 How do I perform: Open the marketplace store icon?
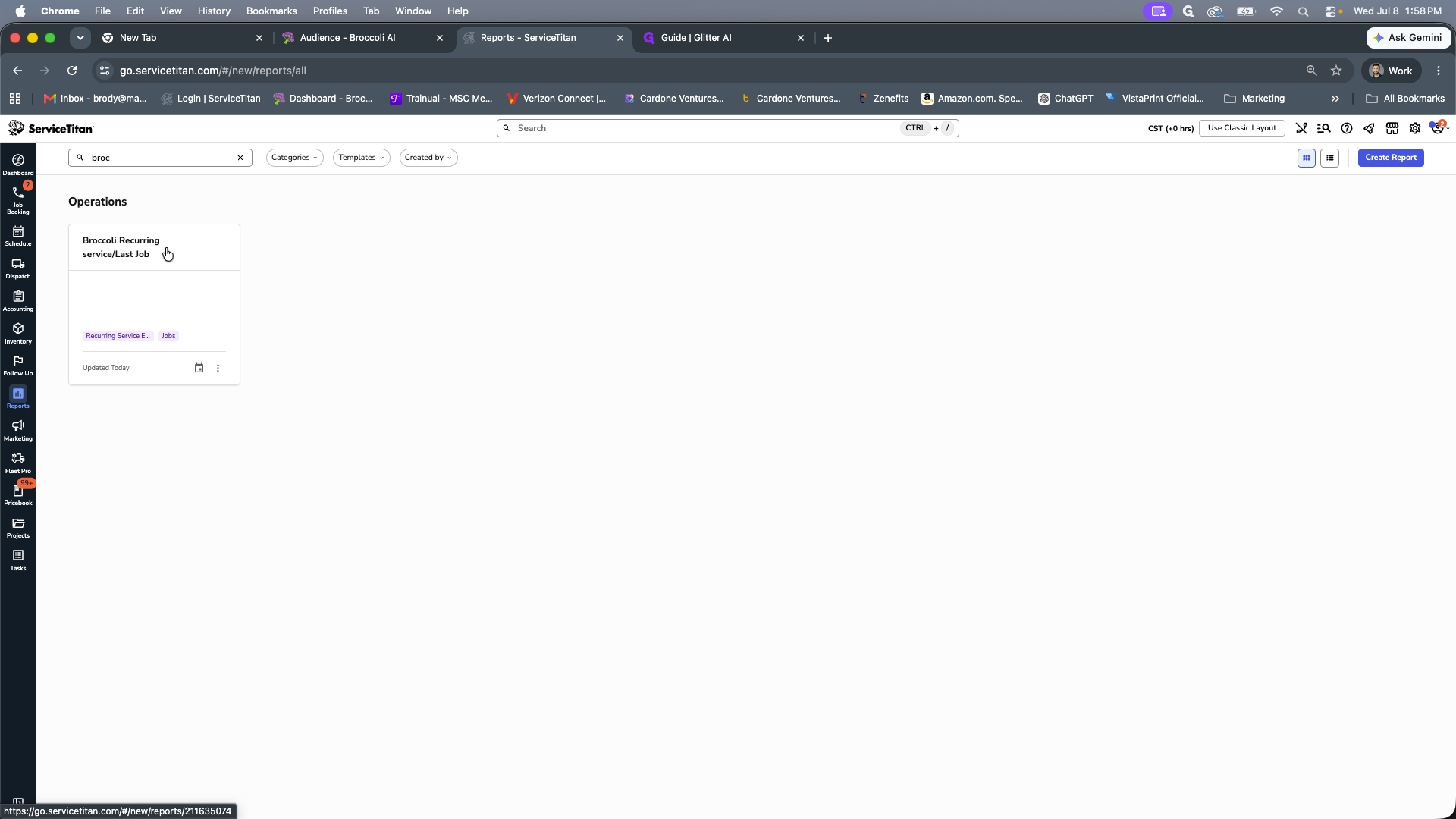(x=1392, y=128)
